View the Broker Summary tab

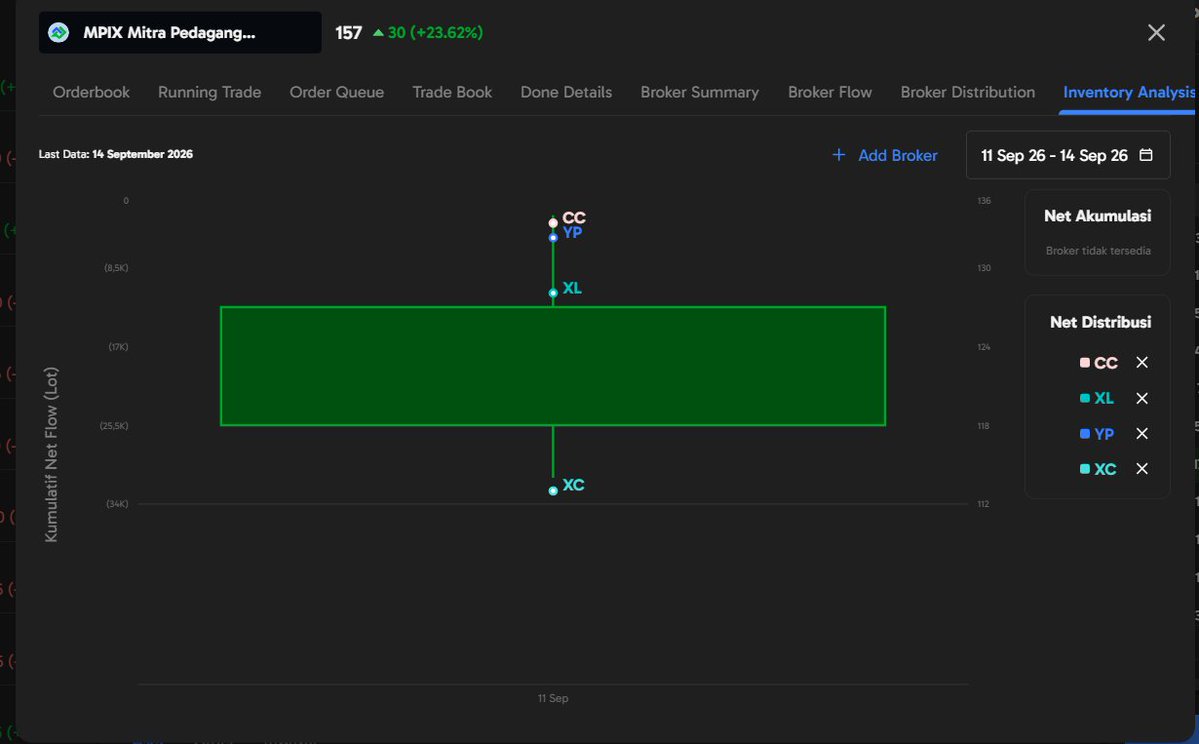(700, 92)
